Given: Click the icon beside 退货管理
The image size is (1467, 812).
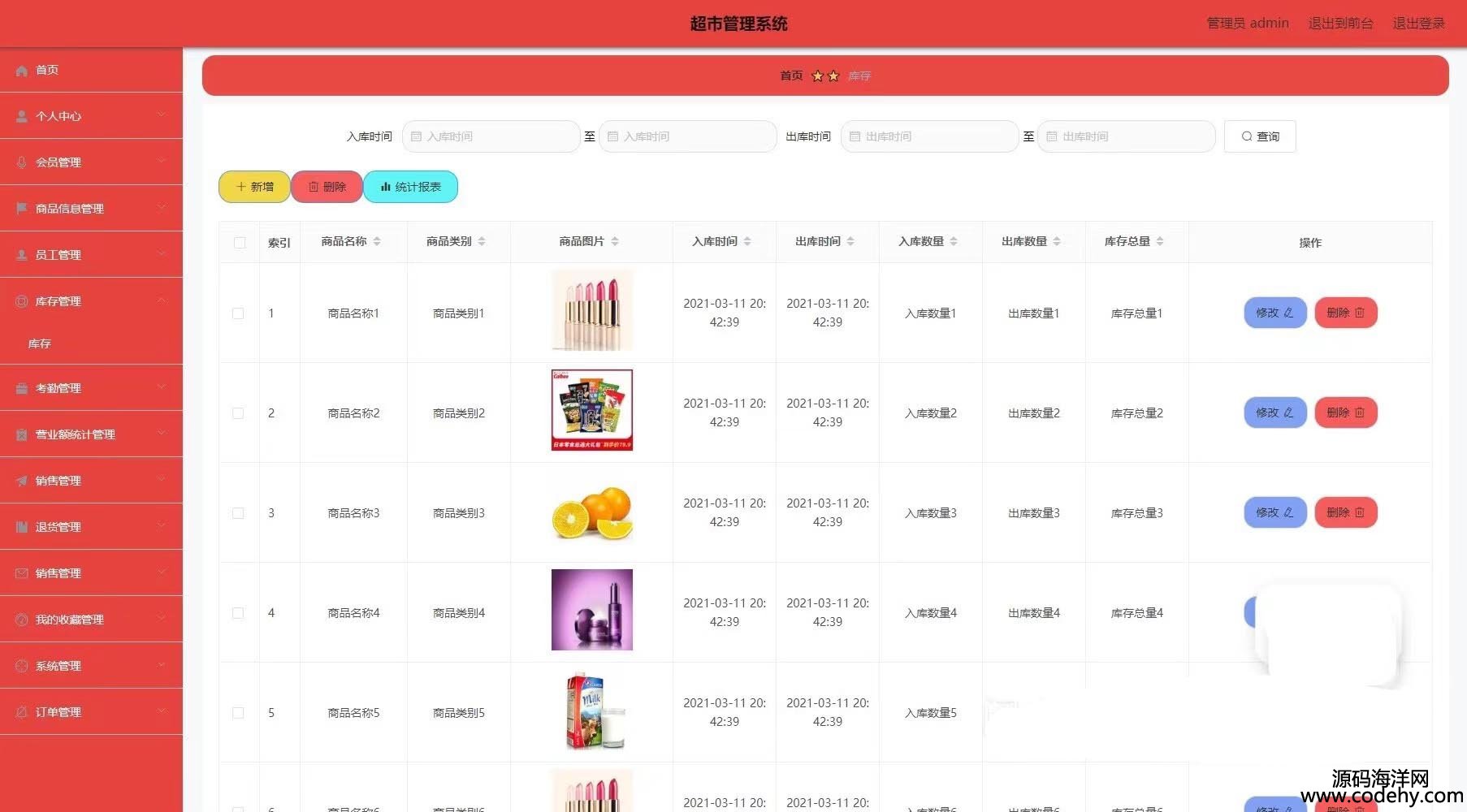Looking at the screenshot, I should point(22,527).
